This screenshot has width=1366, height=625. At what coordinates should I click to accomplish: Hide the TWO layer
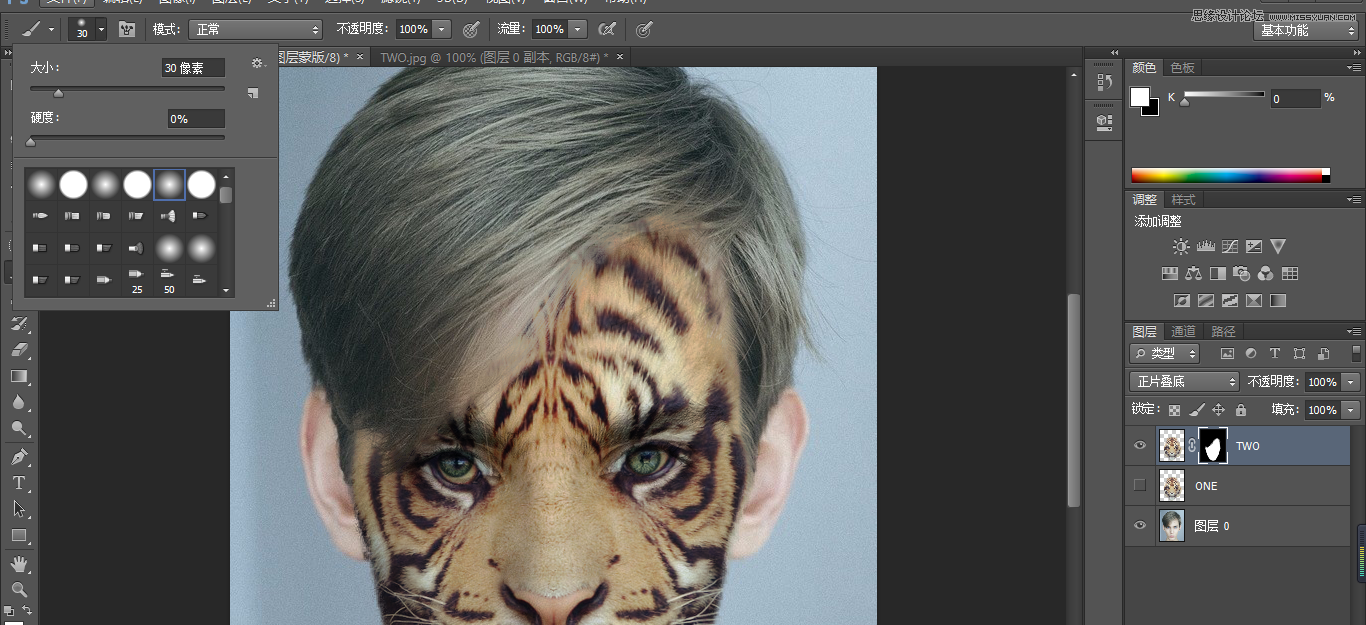pyautogui.click(x=1139, y=446)
